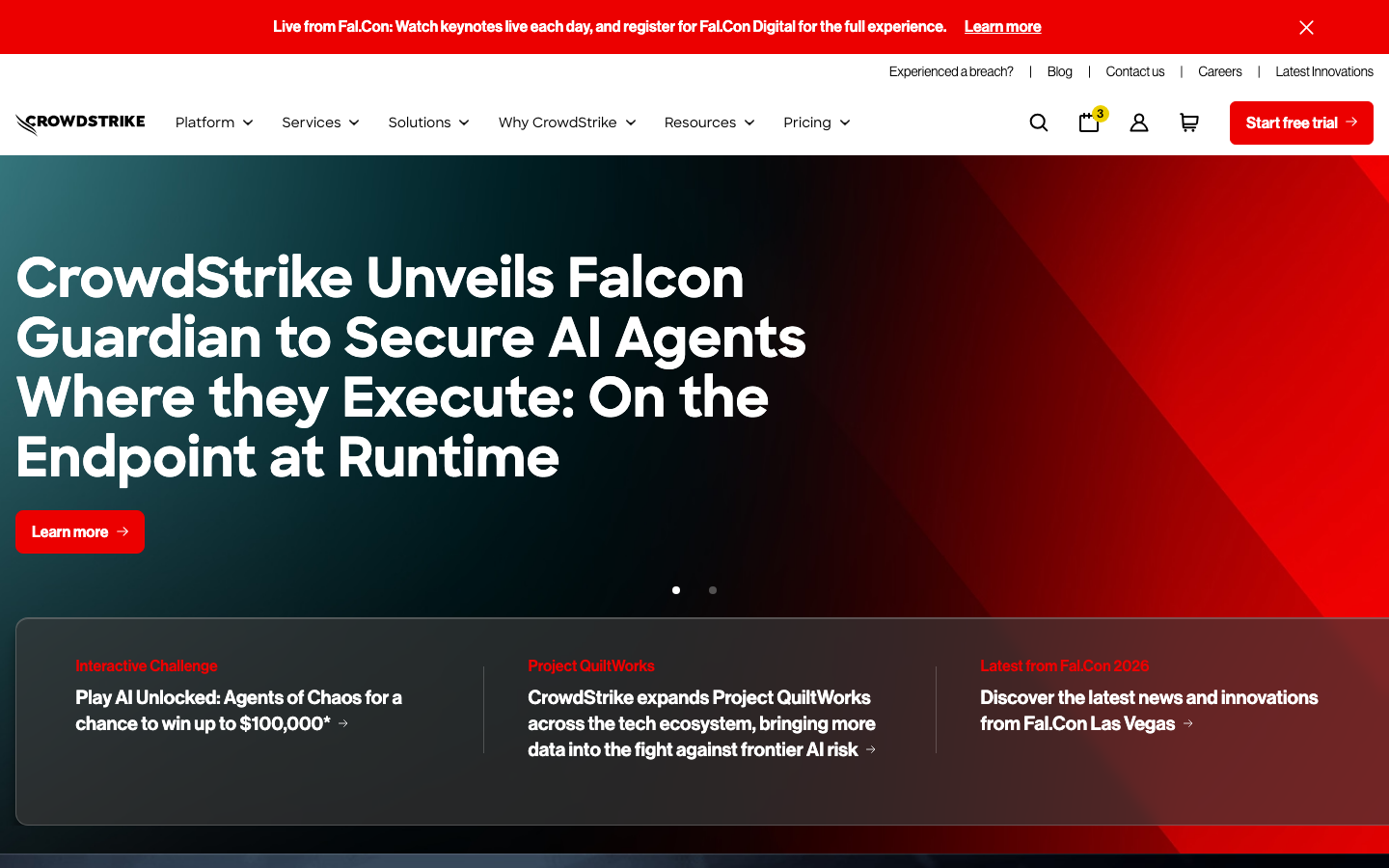1389x868 pixels.
Task: Expand the Platform menu
Action: coord(214,122)
